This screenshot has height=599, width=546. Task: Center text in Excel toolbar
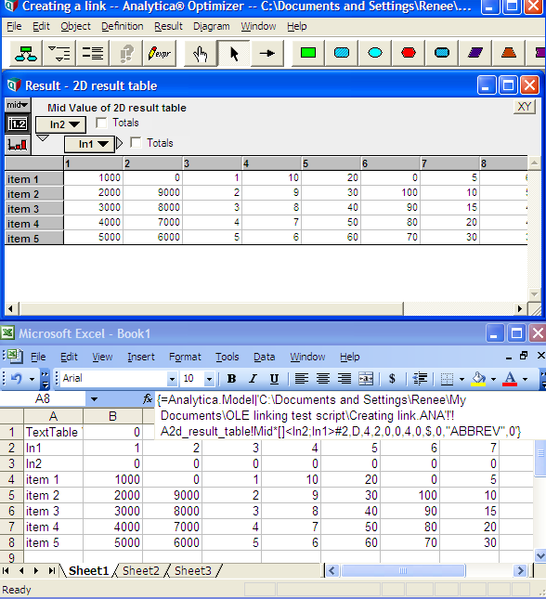tap(323, 379)
